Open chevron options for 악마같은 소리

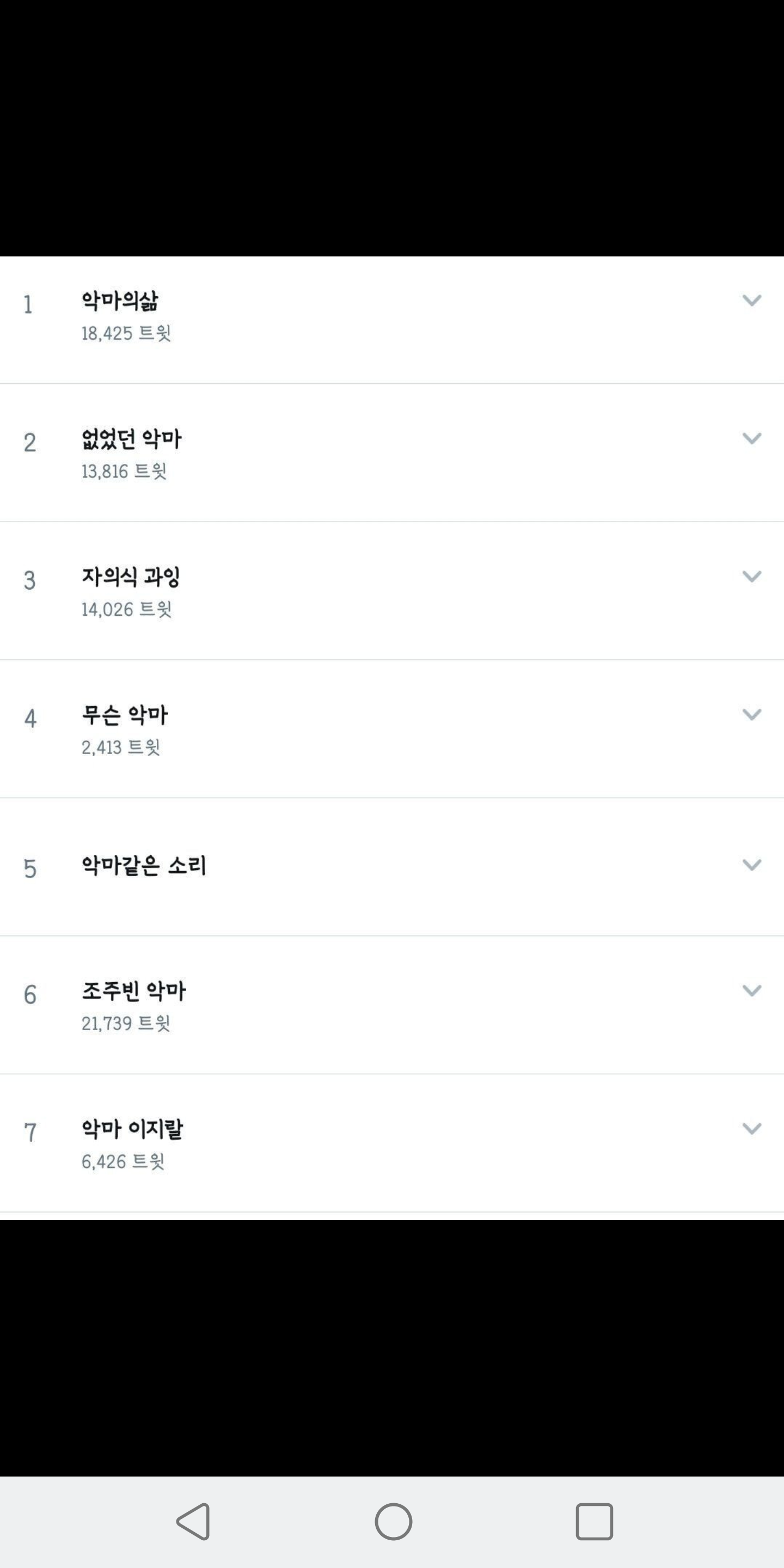click(752, 865)
